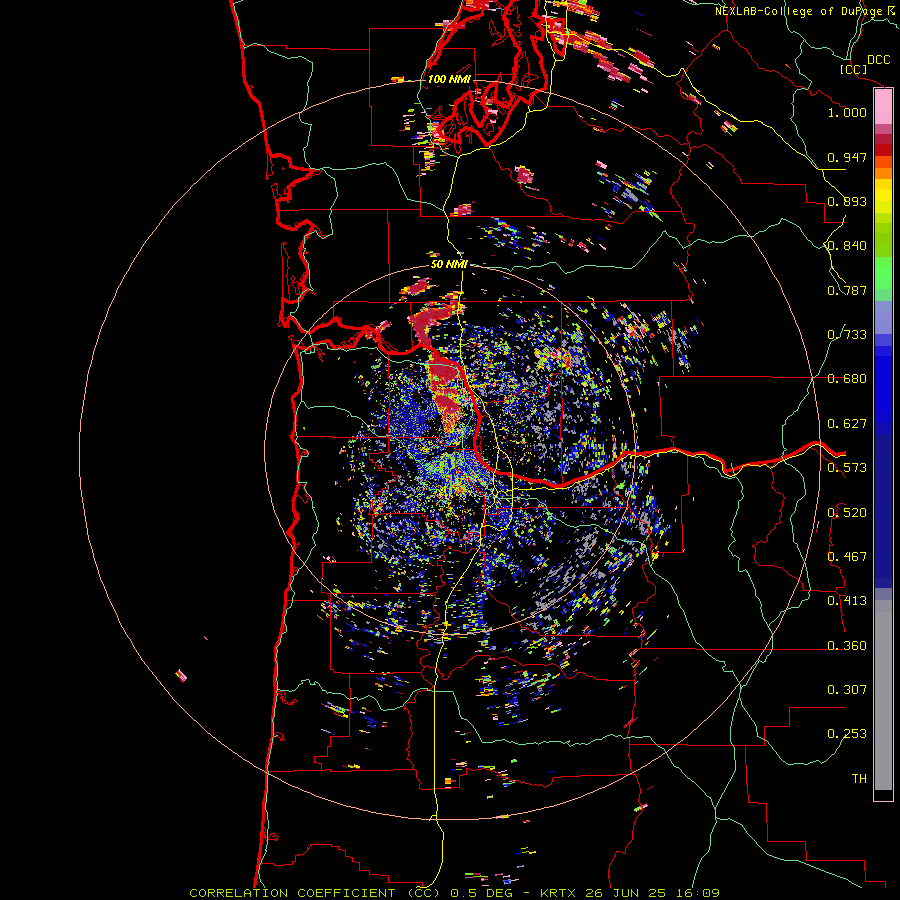The image size is (900, 900).
Task: Select the 0.627 scale value
Action: click(x=847, y=424)
